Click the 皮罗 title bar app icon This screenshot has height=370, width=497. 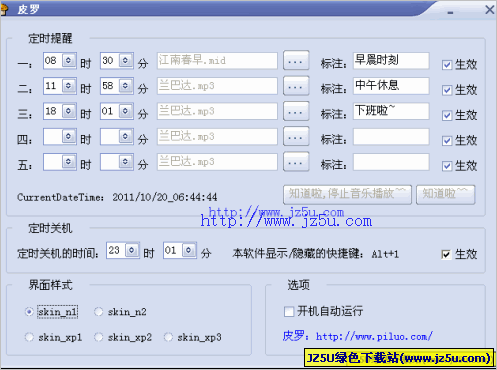point(4,9)
